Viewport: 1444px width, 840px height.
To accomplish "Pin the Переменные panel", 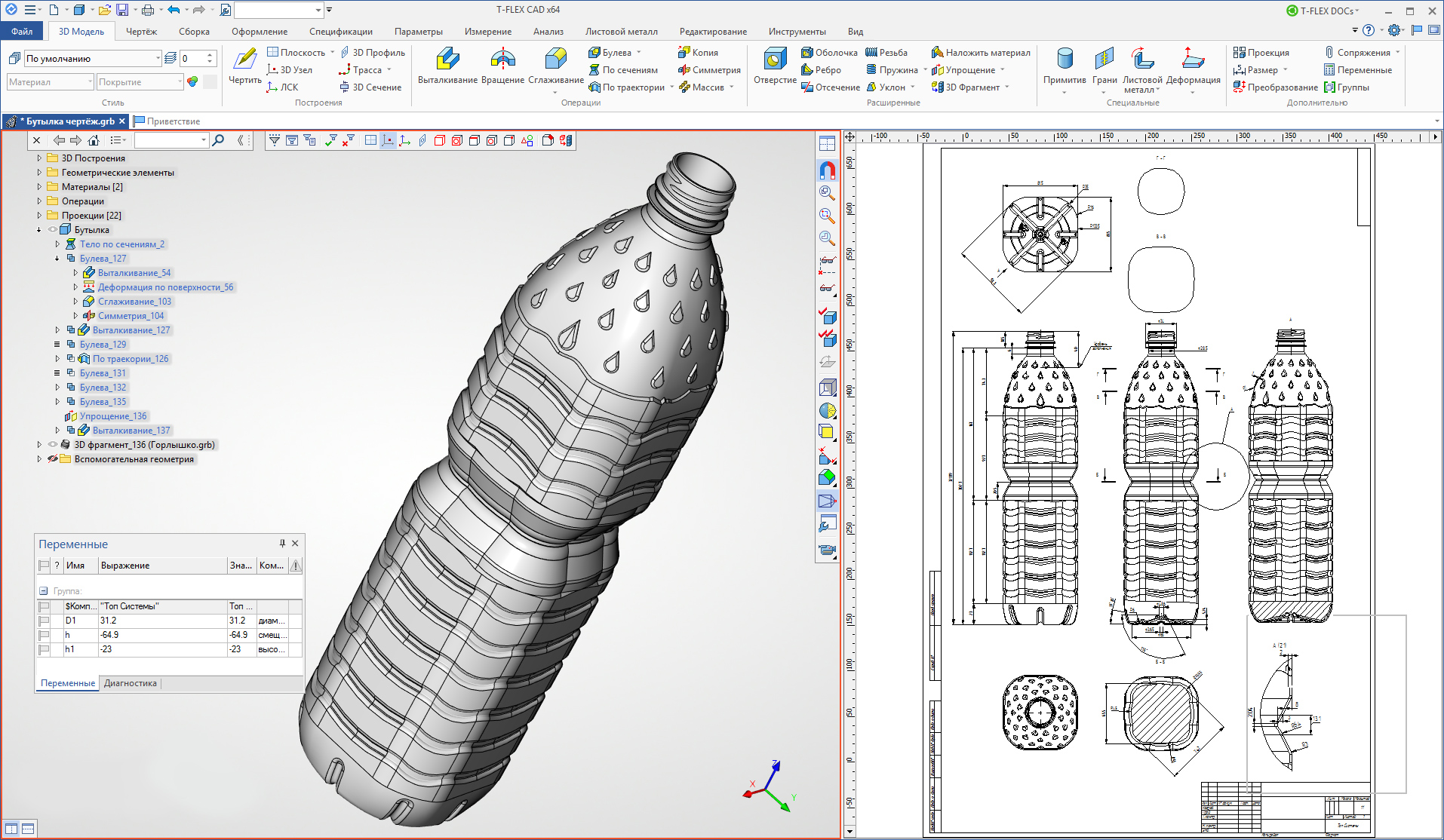I will (282, 543).
